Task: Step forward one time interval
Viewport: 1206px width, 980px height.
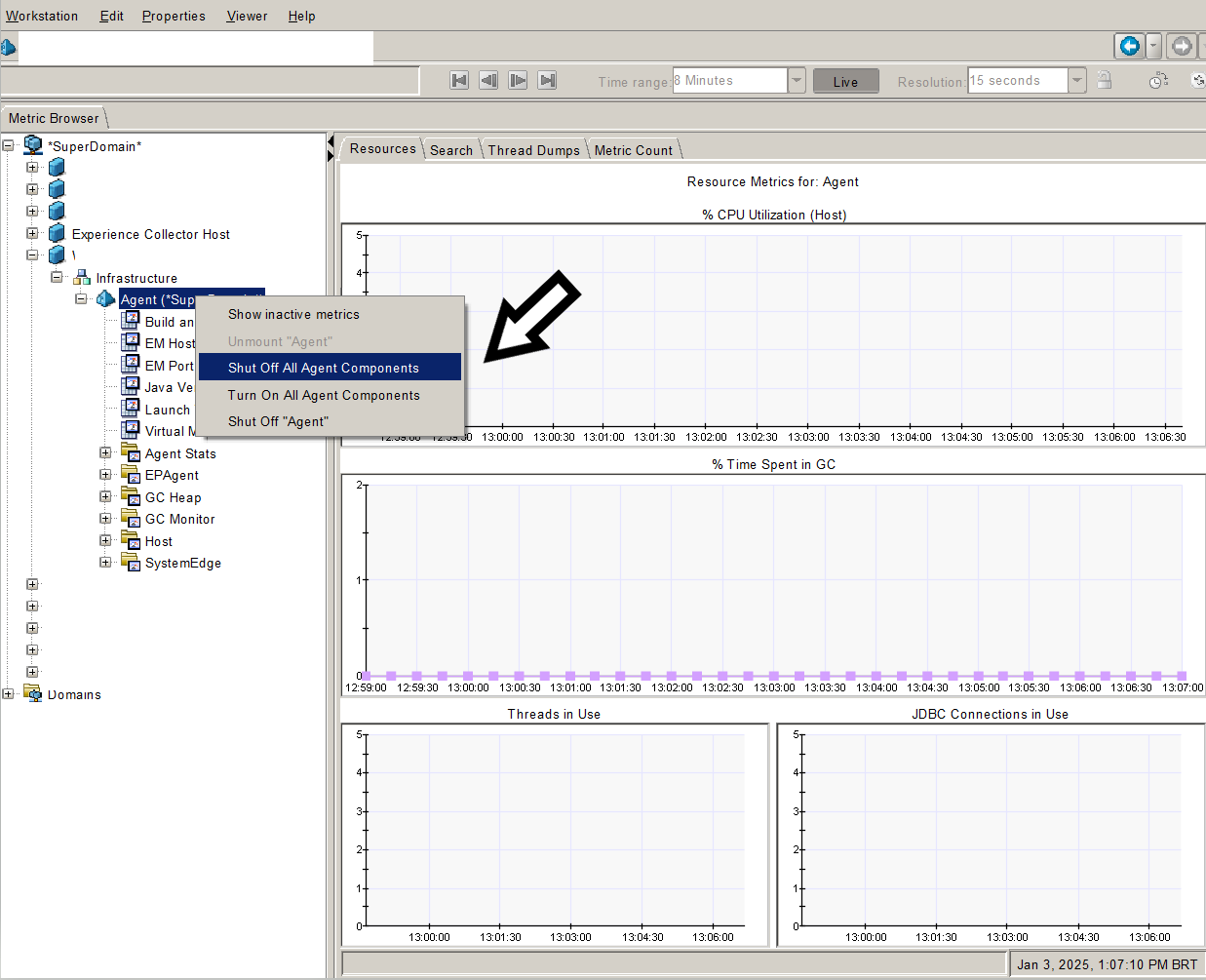Action: 518,80
